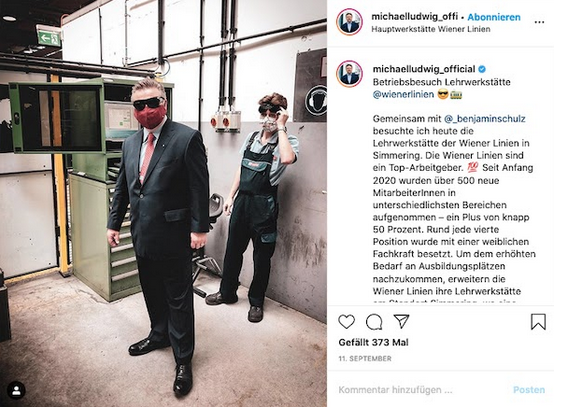The width and height of the screenshot is (569, 407).
Task: Open the header profile picture avatar
Action: pos(349,22)
